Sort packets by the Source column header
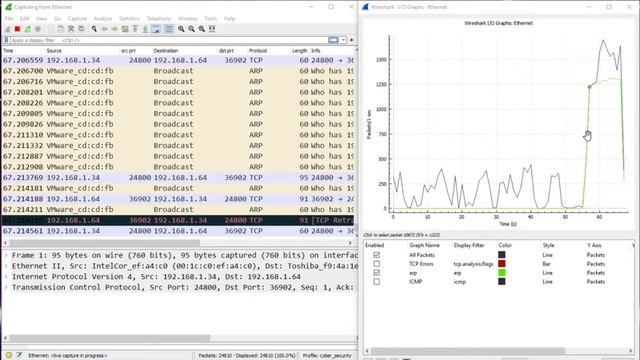 pyautogui.click(x=54, y=51)
